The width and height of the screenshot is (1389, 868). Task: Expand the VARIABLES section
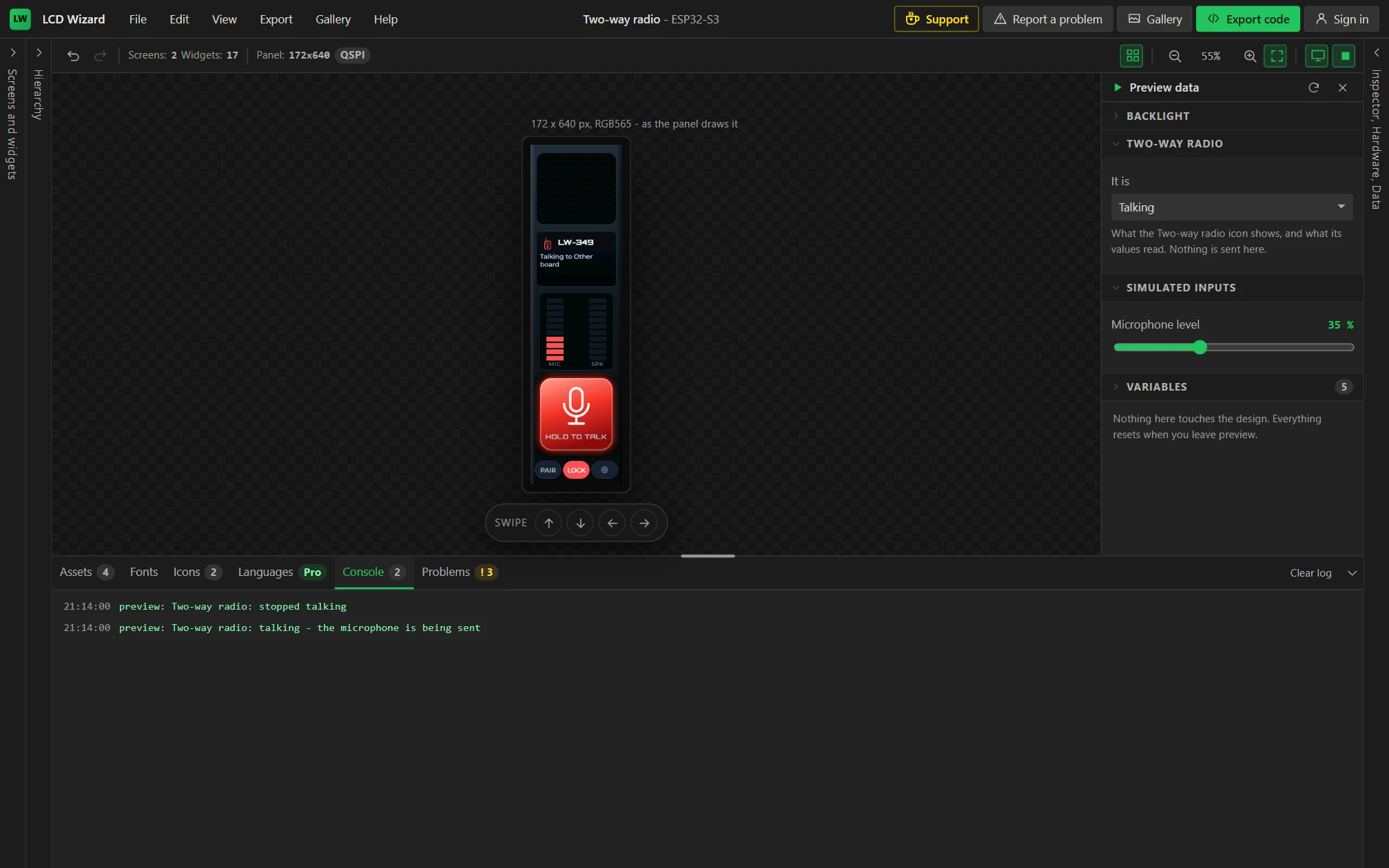click(1232, 386)
